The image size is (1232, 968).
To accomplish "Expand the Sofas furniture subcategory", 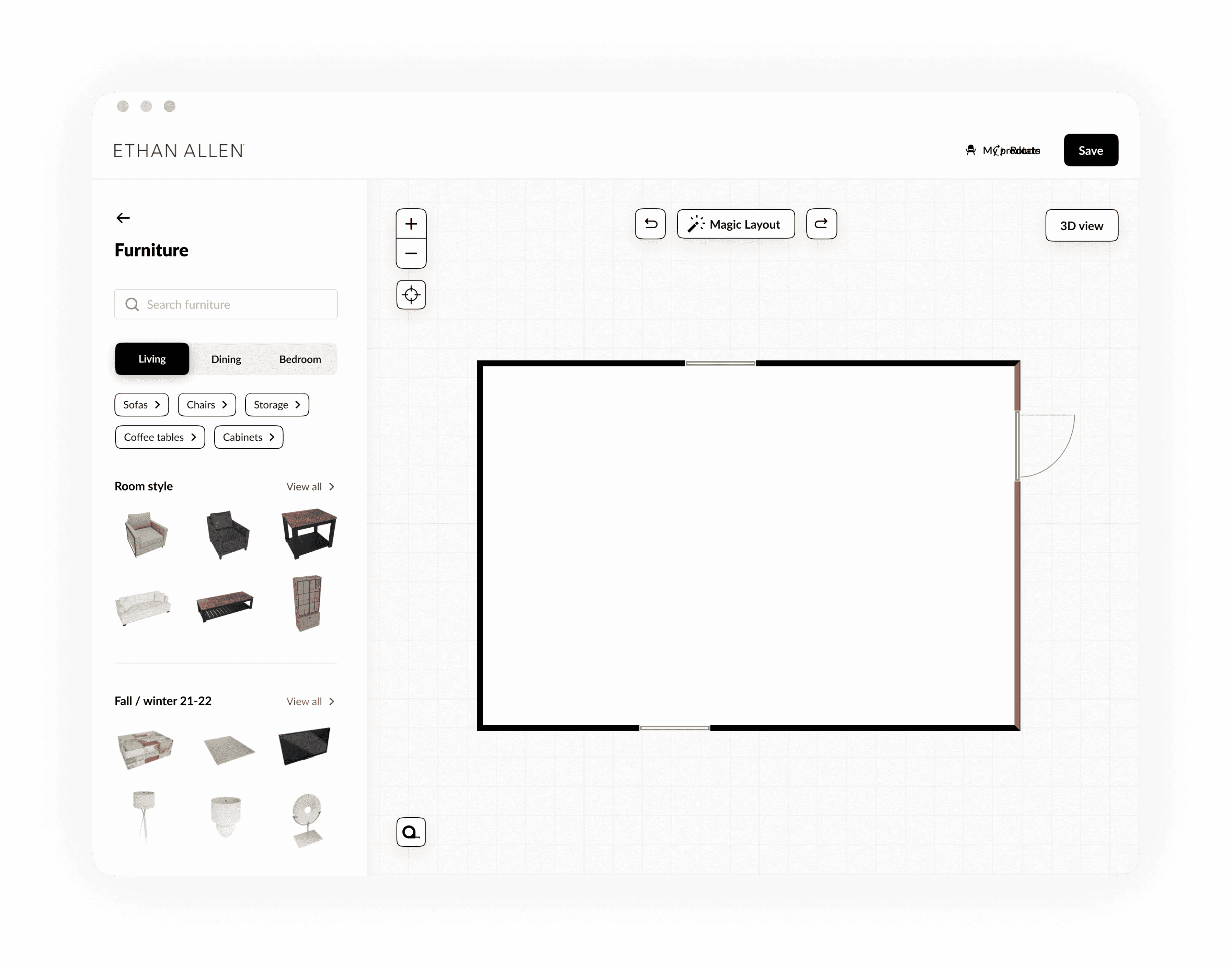I will click(141, 404).
